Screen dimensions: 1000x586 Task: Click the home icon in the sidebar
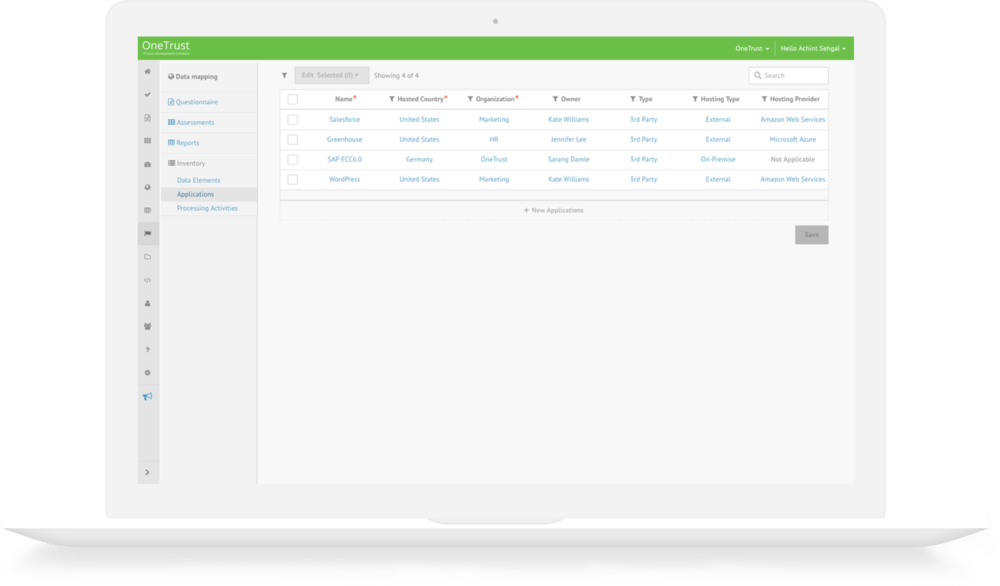click(147, 71)
